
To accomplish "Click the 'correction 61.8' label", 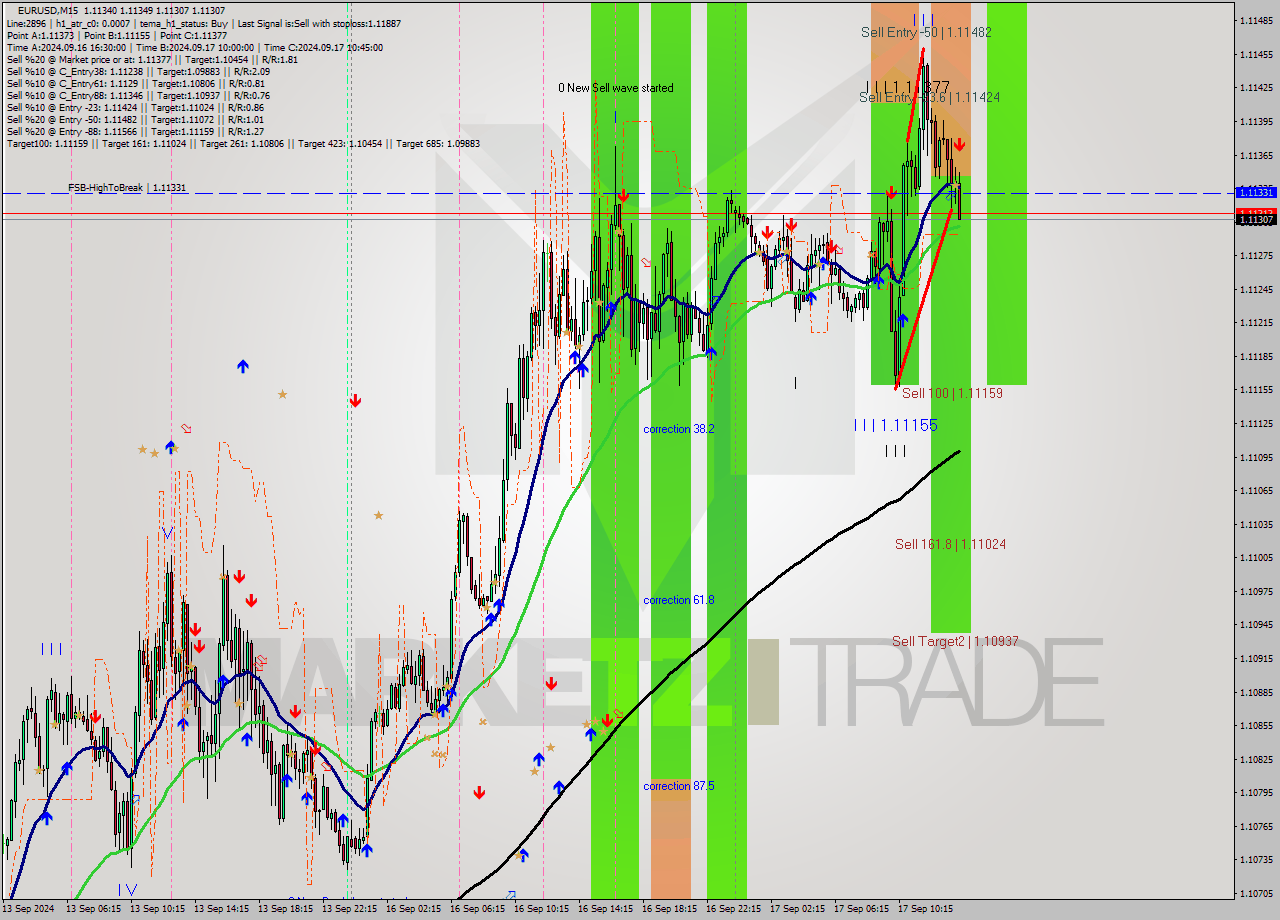I will (679, 600).
